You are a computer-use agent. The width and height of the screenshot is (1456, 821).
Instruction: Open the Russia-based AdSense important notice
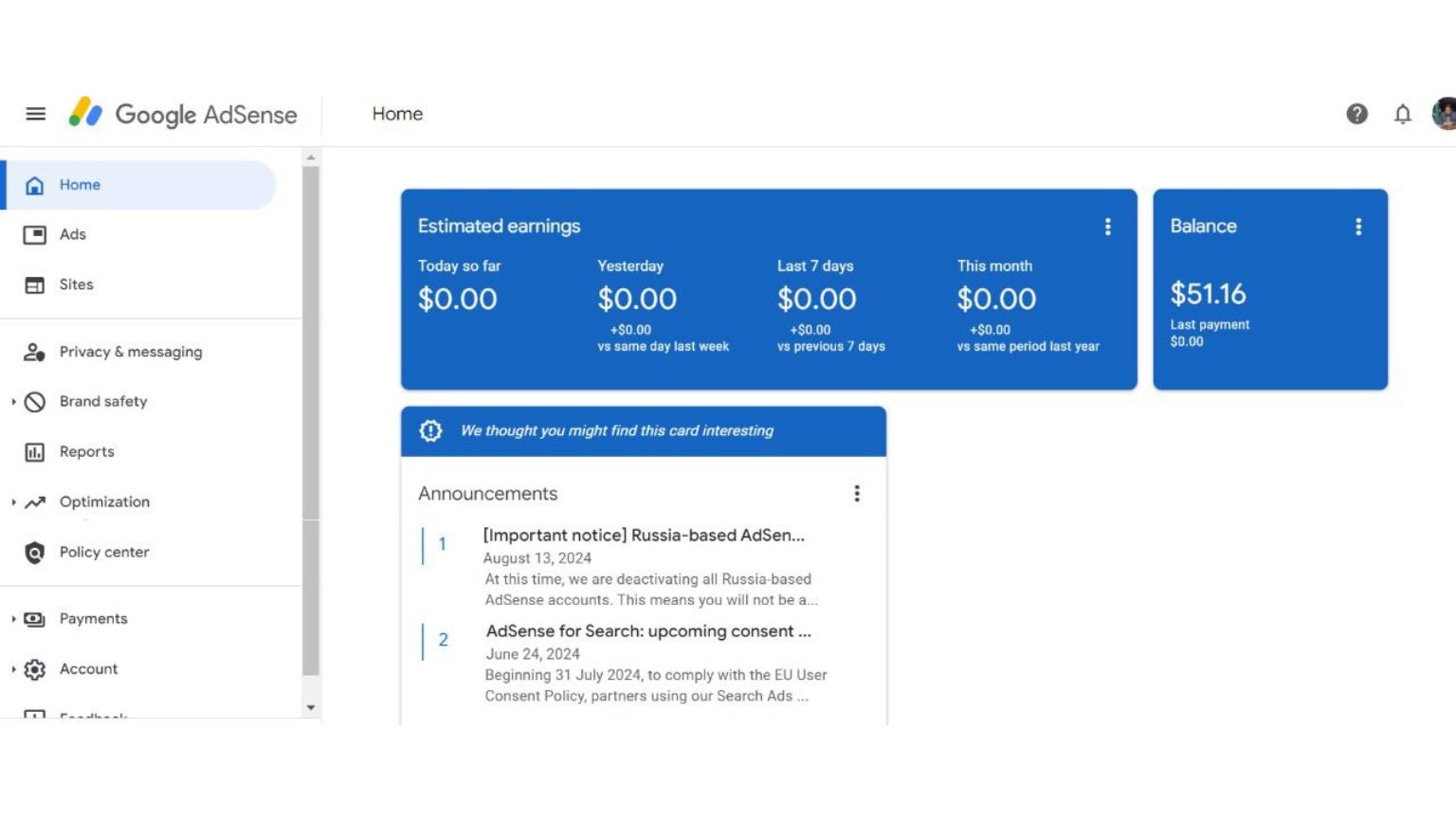[644, 536]
